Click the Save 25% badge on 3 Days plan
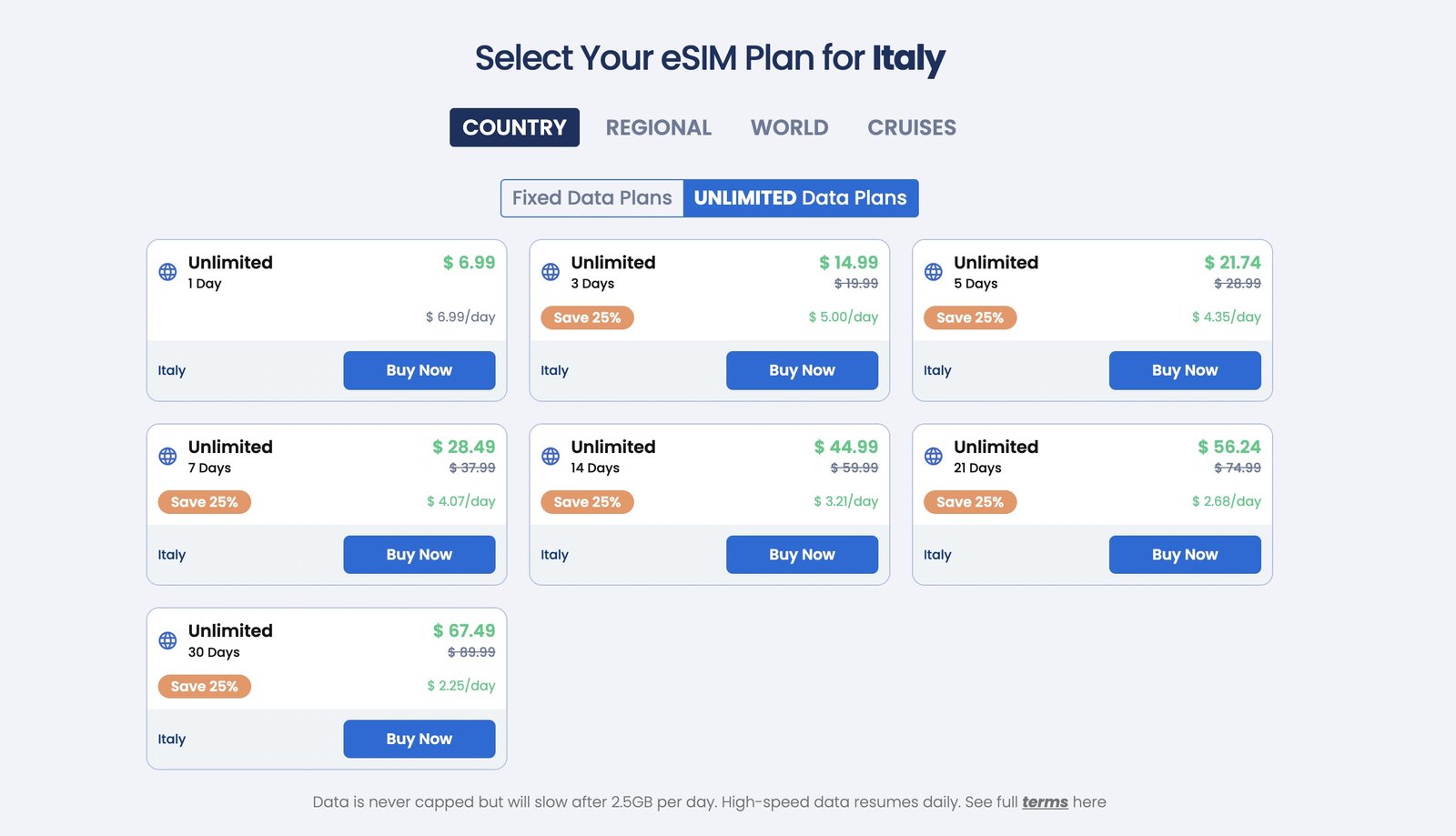Viewport: 1456px width, 836px height. pyautogui.click(x=587, y=317)
